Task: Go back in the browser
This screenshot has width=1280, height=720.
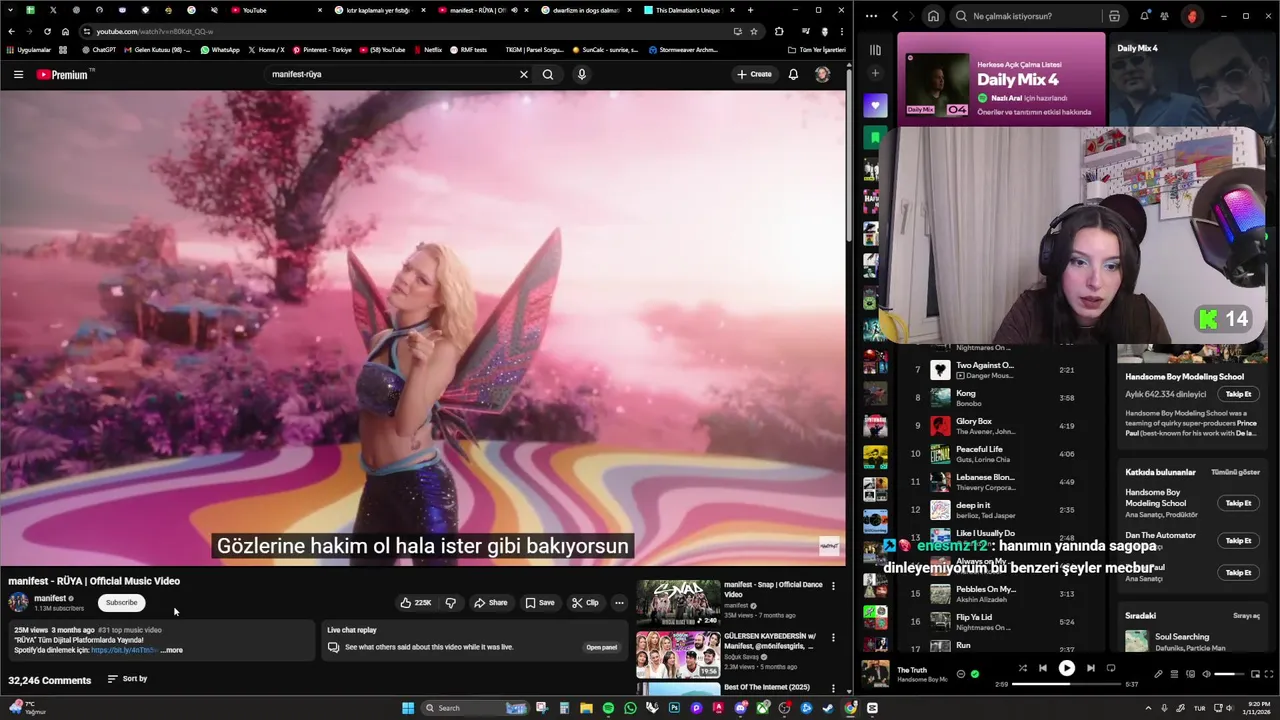Action: [x=11, y=31]
